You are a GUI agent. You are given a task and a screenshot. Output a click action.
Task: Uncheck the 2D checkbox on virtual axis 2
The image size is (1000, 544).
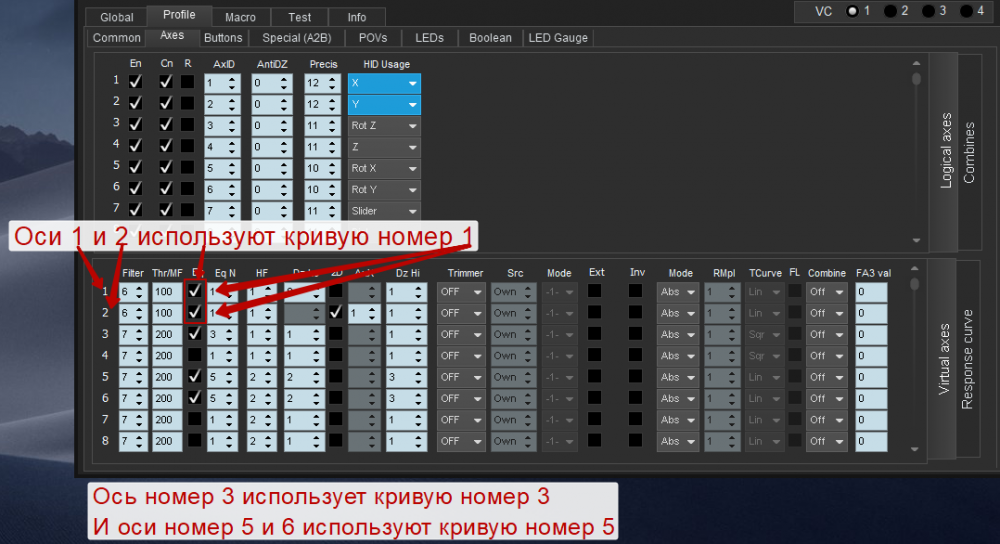tap(336, 312)
